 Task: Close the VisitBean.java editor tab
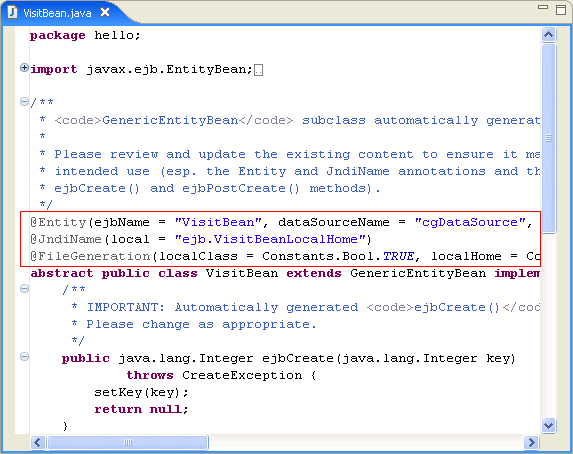coord(105,12)
